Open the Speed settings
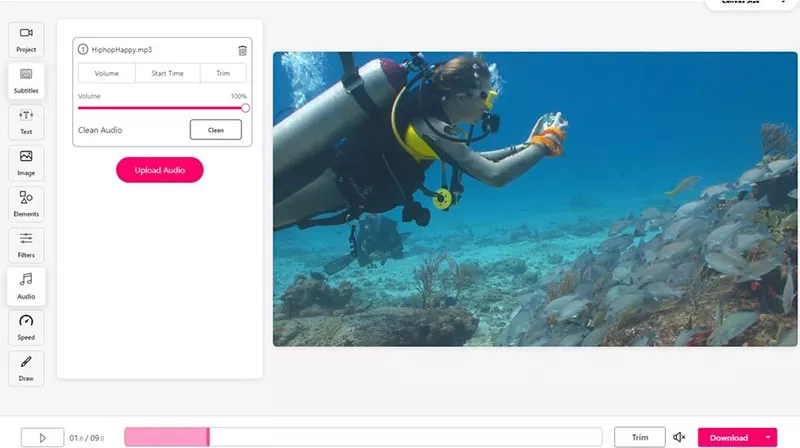Screen dimensions: 800x448 pos(26,328)
